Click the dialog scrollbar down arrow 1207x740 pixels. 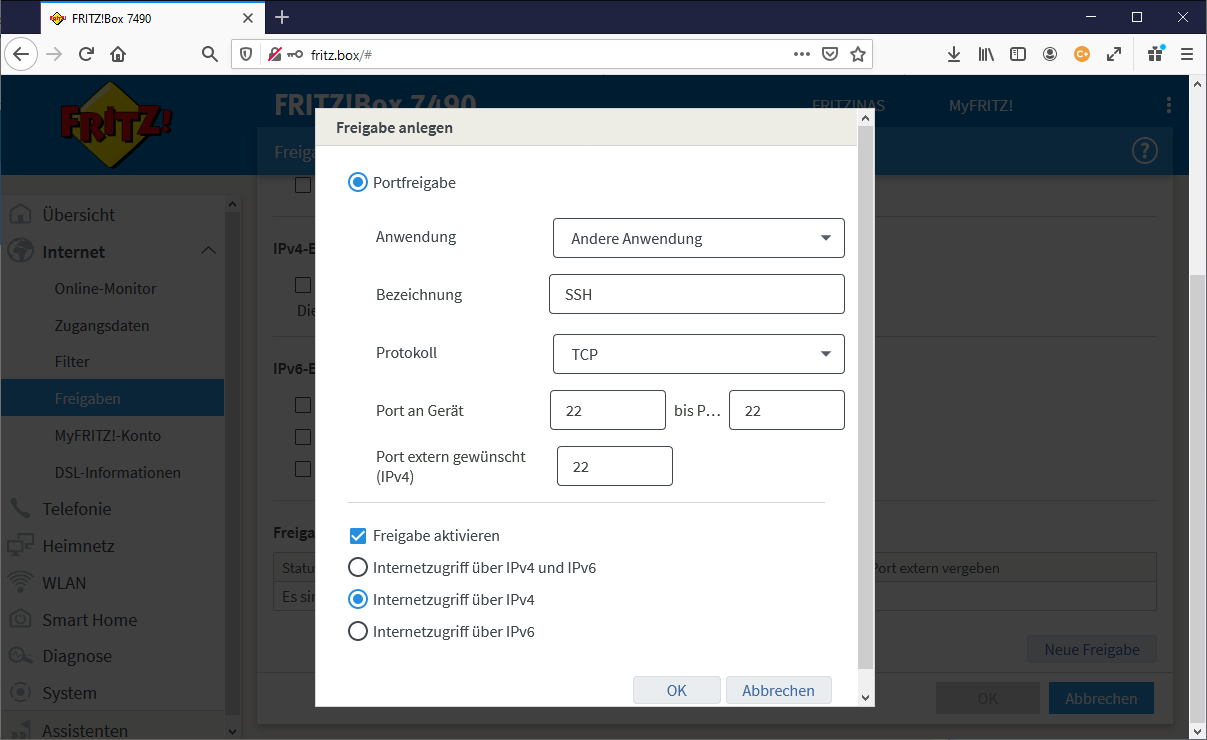(866, 698)
